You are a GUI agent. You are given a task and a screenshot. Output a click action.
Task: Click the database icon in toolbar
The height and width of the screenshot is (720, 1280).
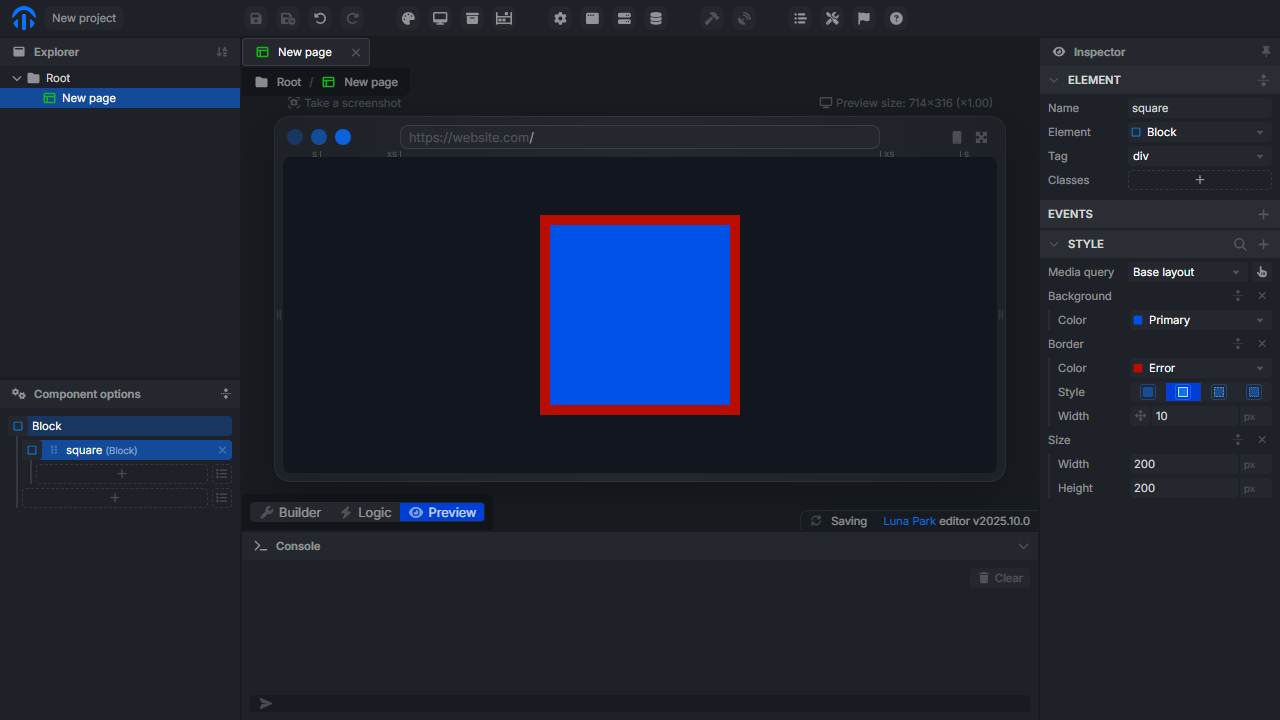[x=656, y=18]
